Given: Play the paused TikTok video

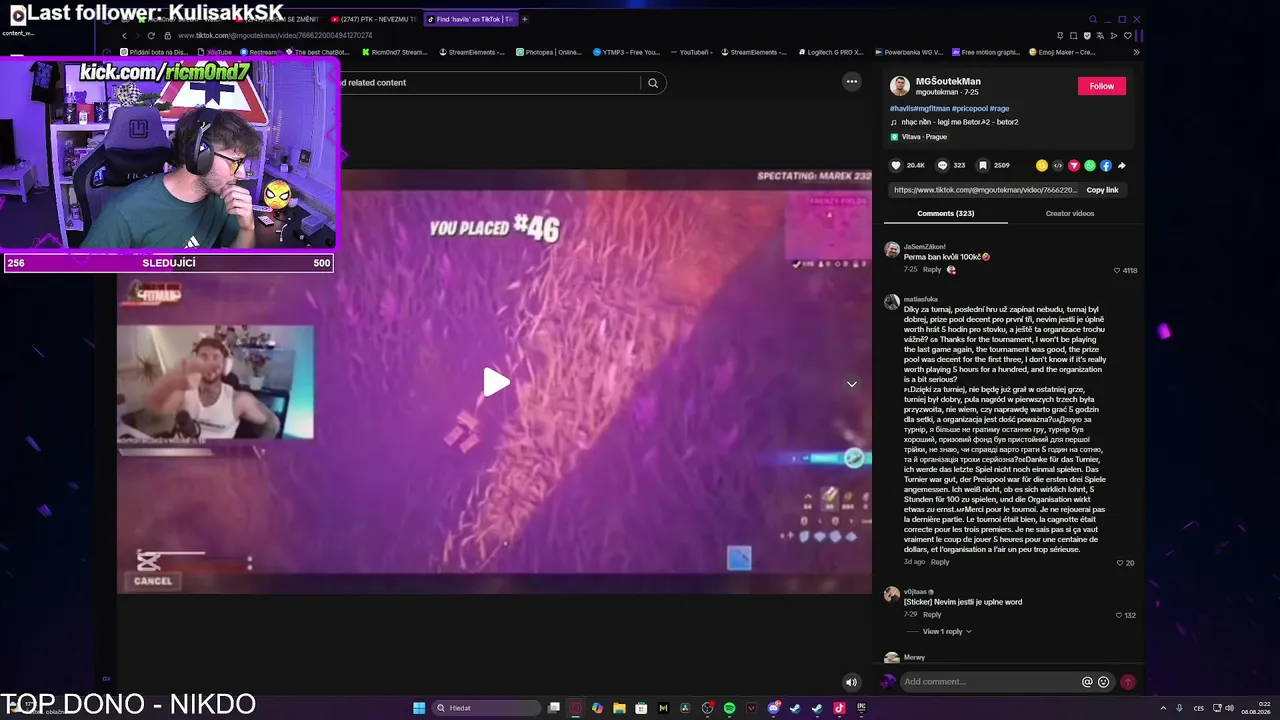Looking at the screenshot, I should click(x=496, y=382).
